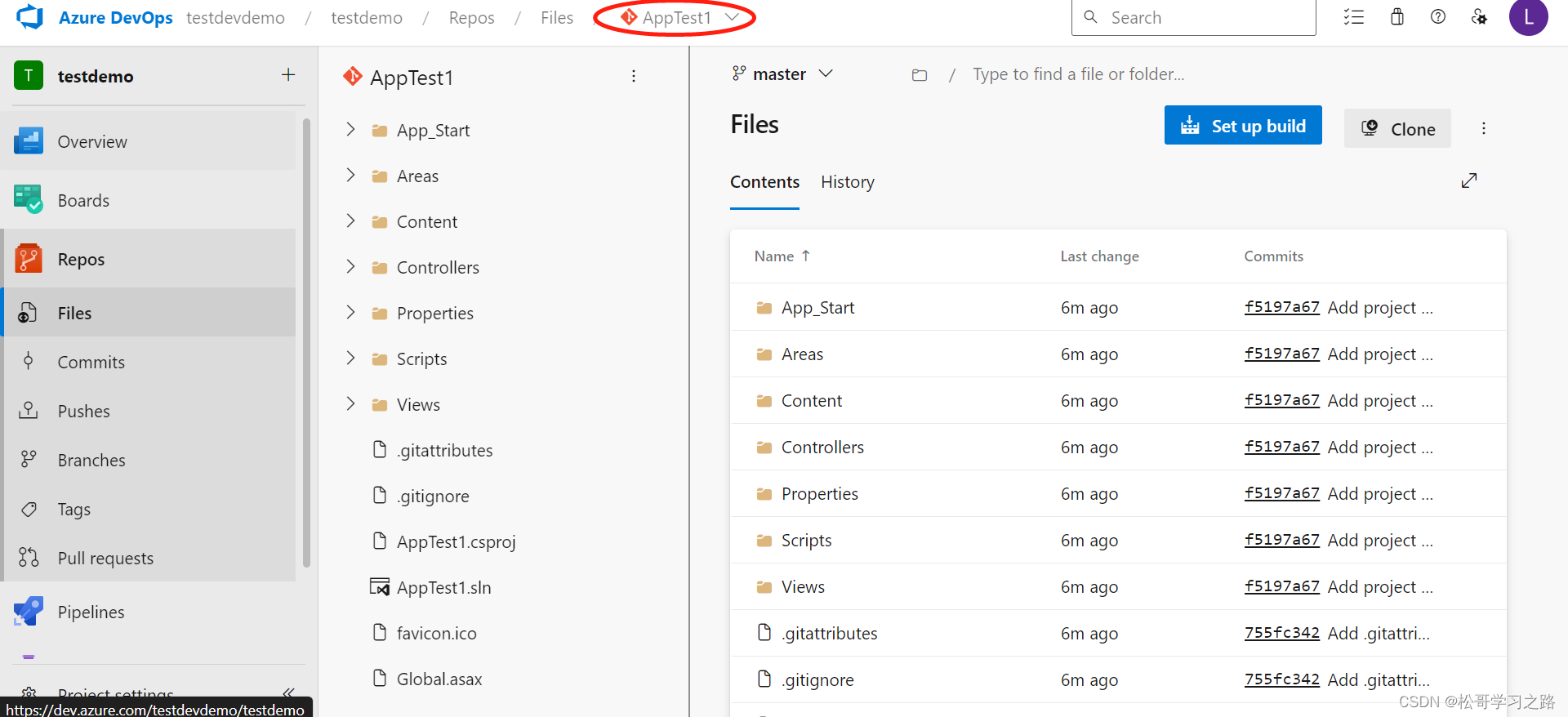The height and width of the screenshot is (717, 1568).
Task: Switch to the History tab
Action: tap(848, 182)
